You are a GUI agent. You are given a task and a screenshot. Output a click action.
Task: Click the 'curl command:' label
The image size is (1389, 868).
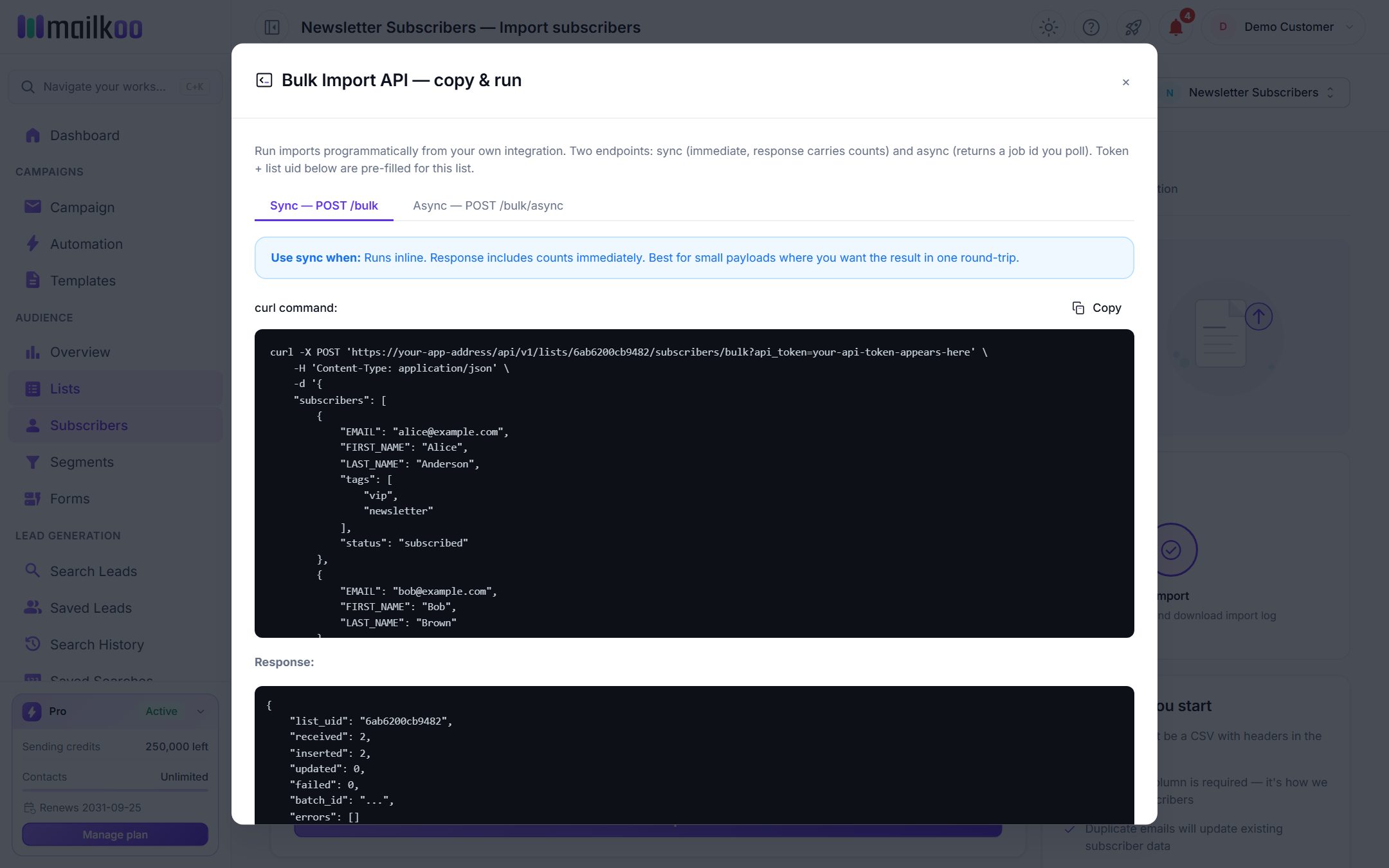pos(296,308)
